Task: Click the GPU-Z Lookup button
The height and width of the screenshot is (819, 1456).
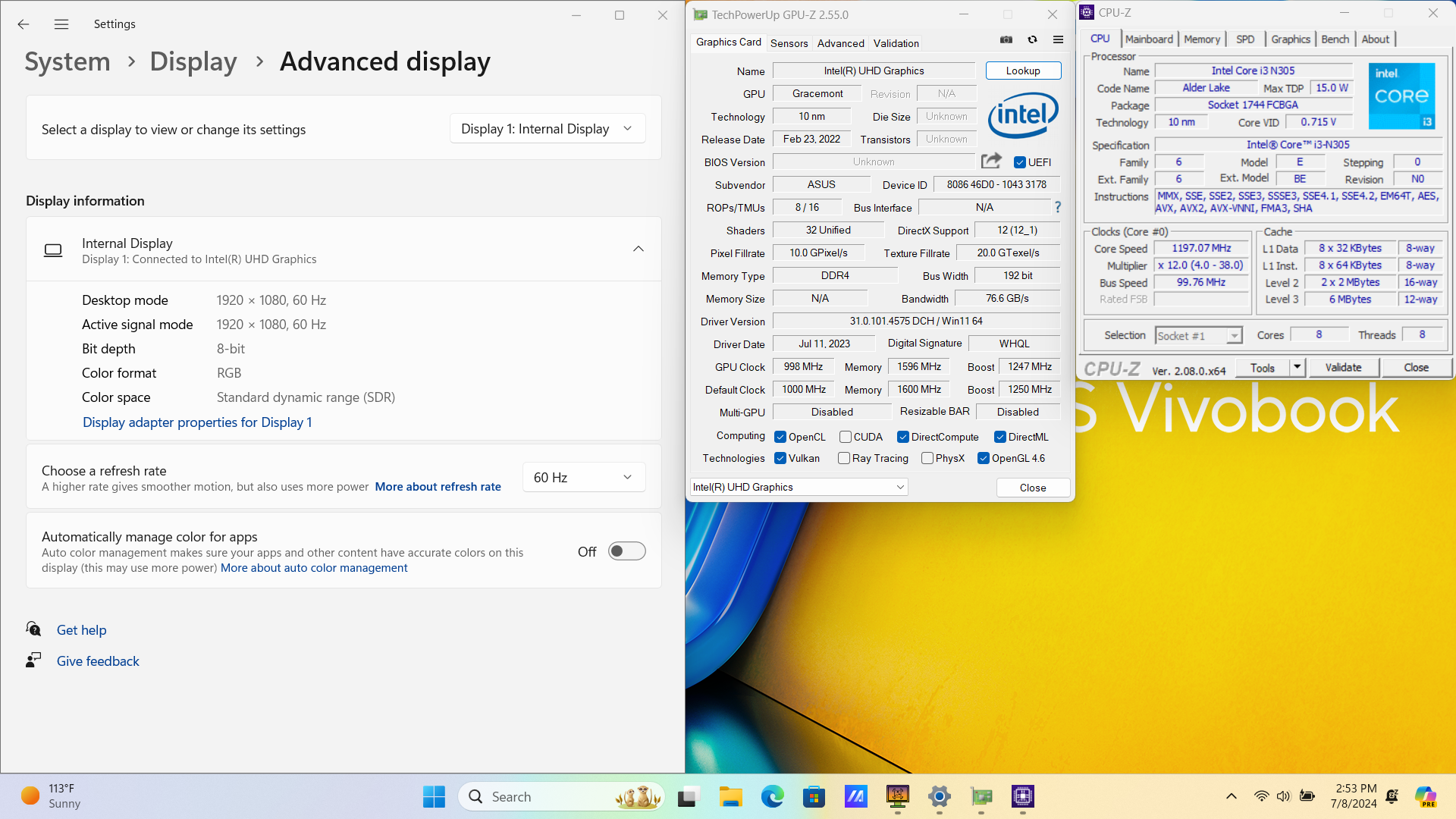Action: 1023,71
